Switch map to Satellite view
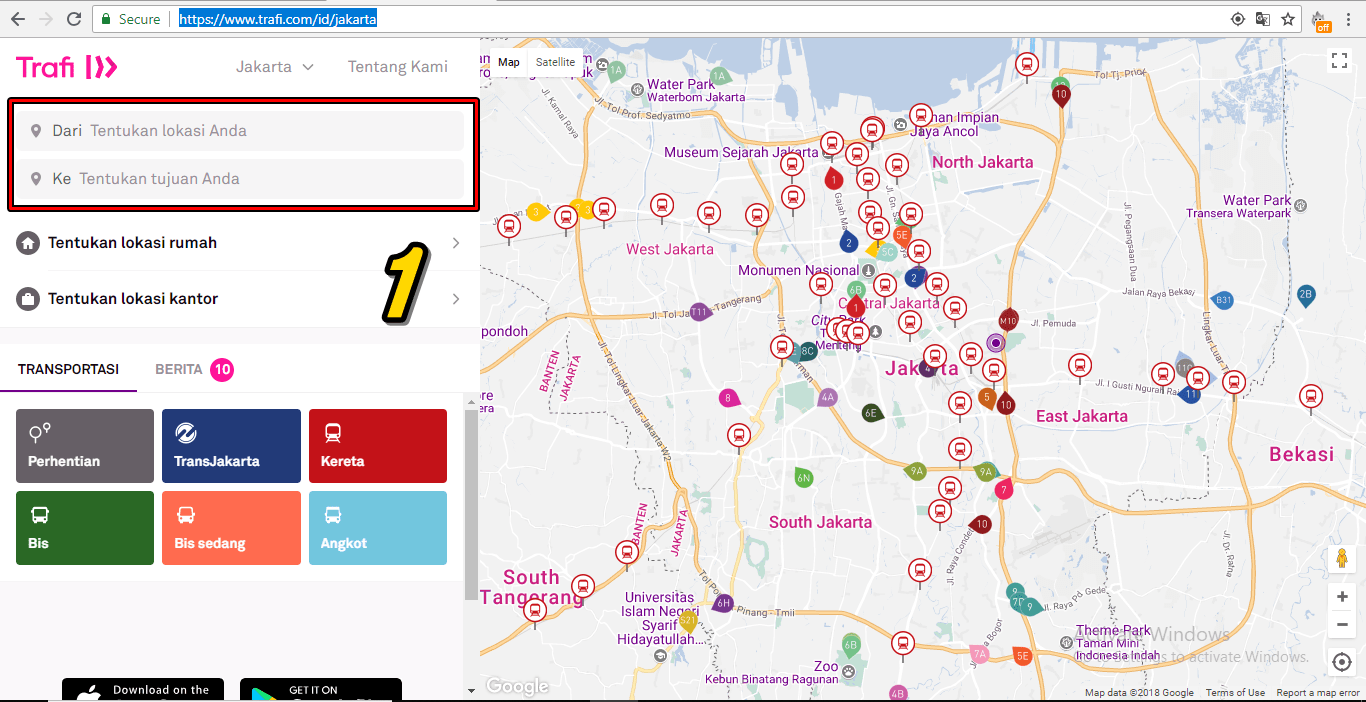Screen dimensions: 1366x702 [x=555, y=62]
